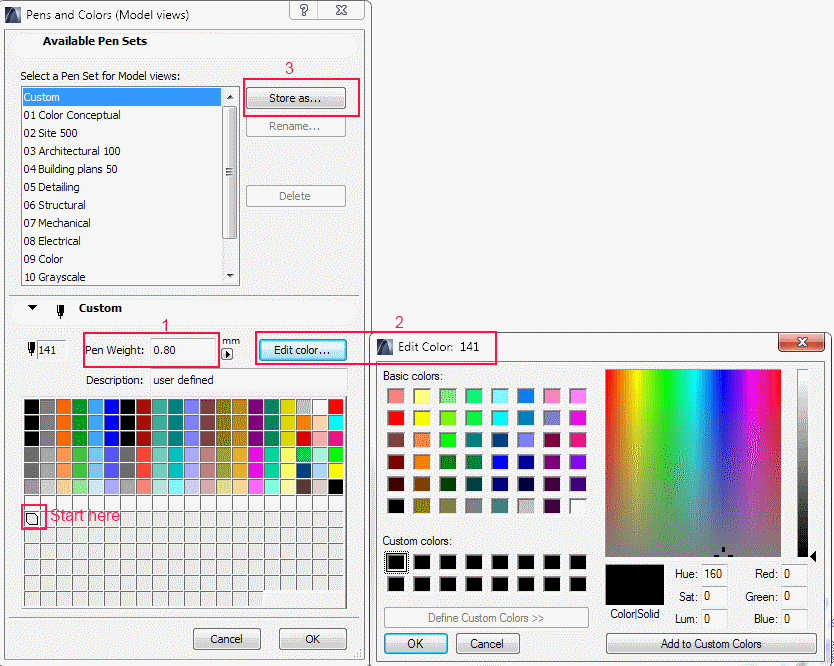Viewport: 834px width, 666px height.
Task: Pick the dark brown pen in the sixth row
Action: tap(304, 487)
